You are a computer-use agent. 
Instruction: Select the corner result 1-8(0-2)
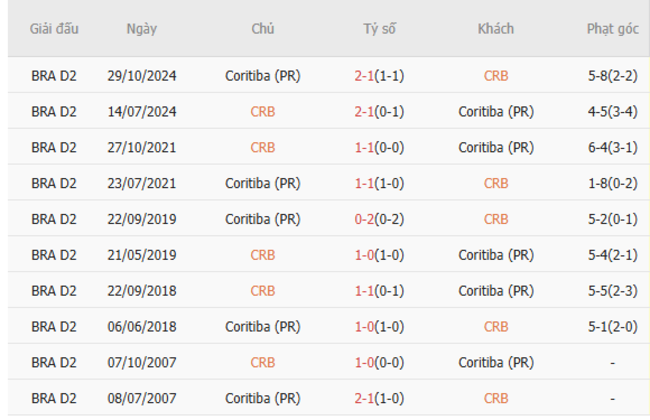(612, 183)
